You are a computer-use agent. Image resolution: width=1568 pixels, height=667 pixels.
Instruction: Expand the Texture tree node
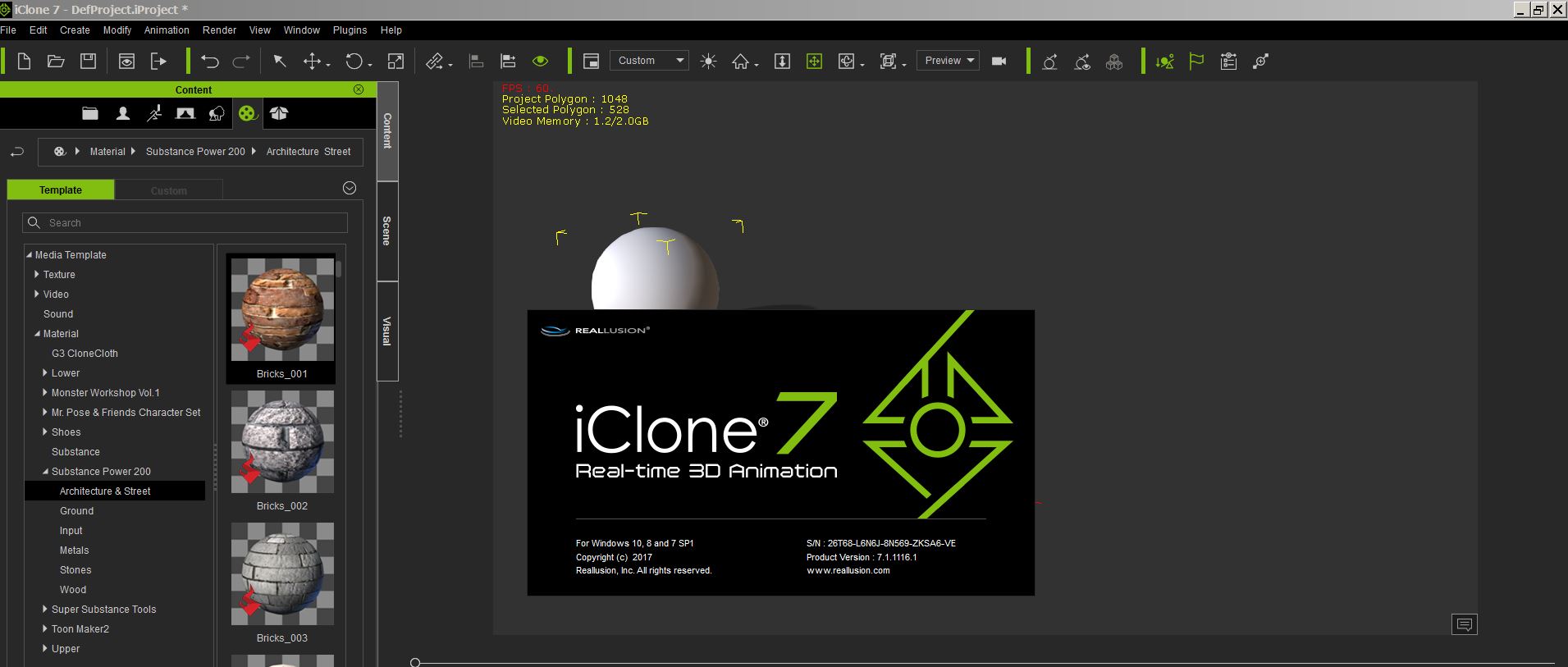pos(37,274)
